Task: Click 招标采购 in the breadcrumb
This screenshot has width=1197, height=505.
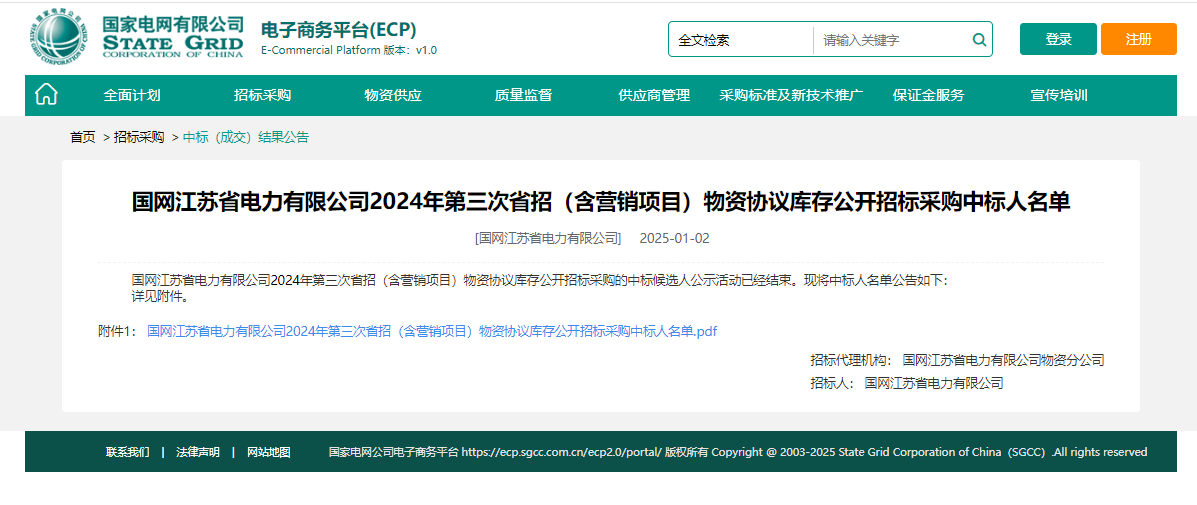Action: tap(139, 137)
